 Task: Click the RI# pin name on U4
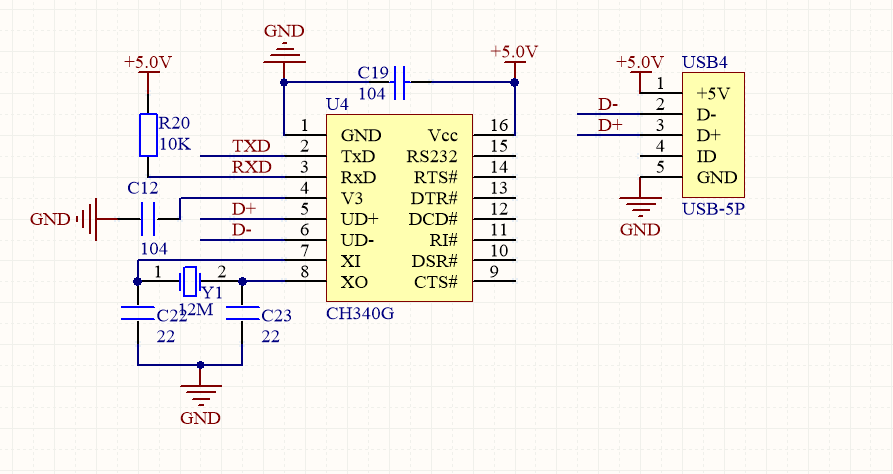444,240
